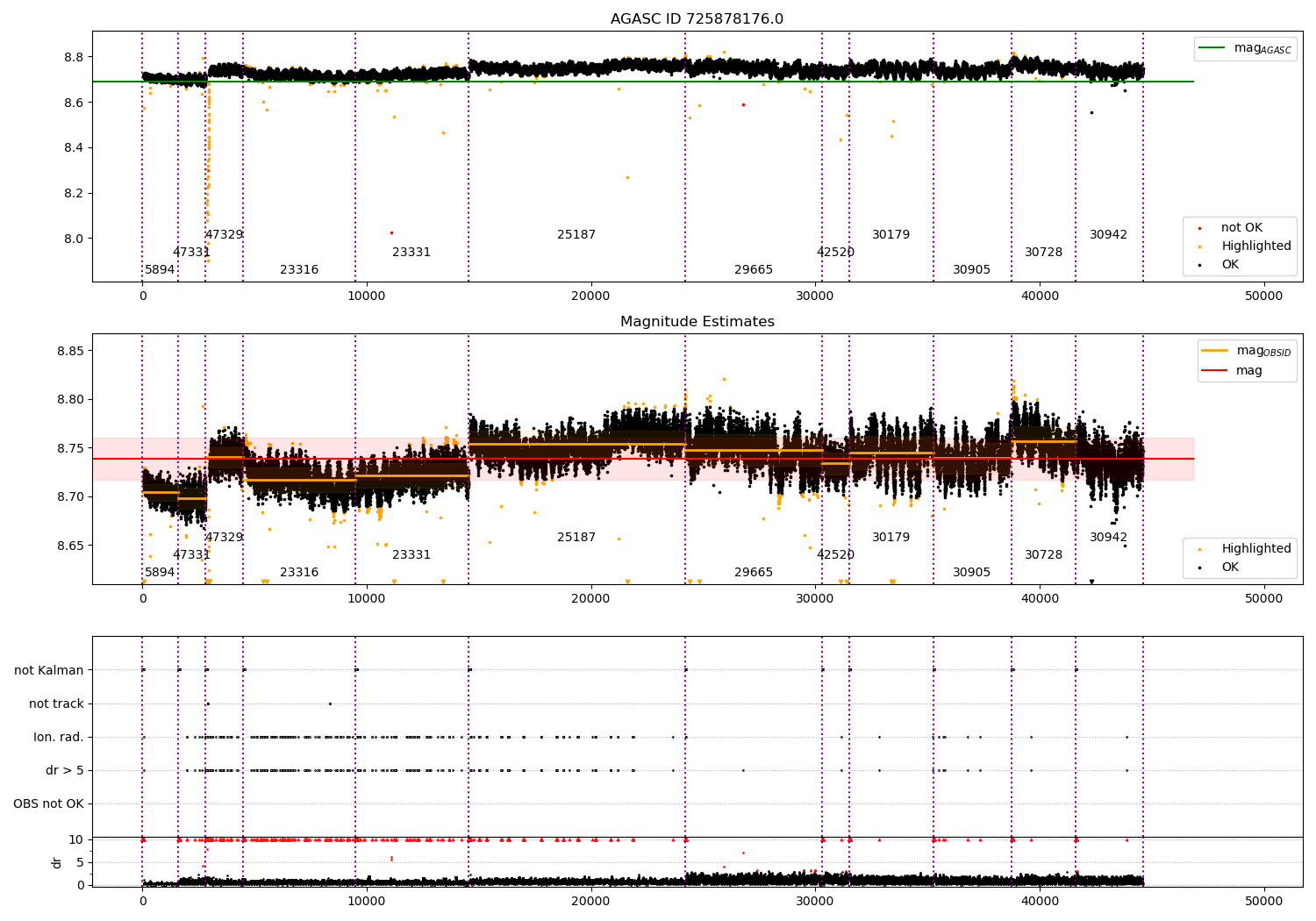
Task: Select the 'dr > 5' axis label
Action: (65, 771)
